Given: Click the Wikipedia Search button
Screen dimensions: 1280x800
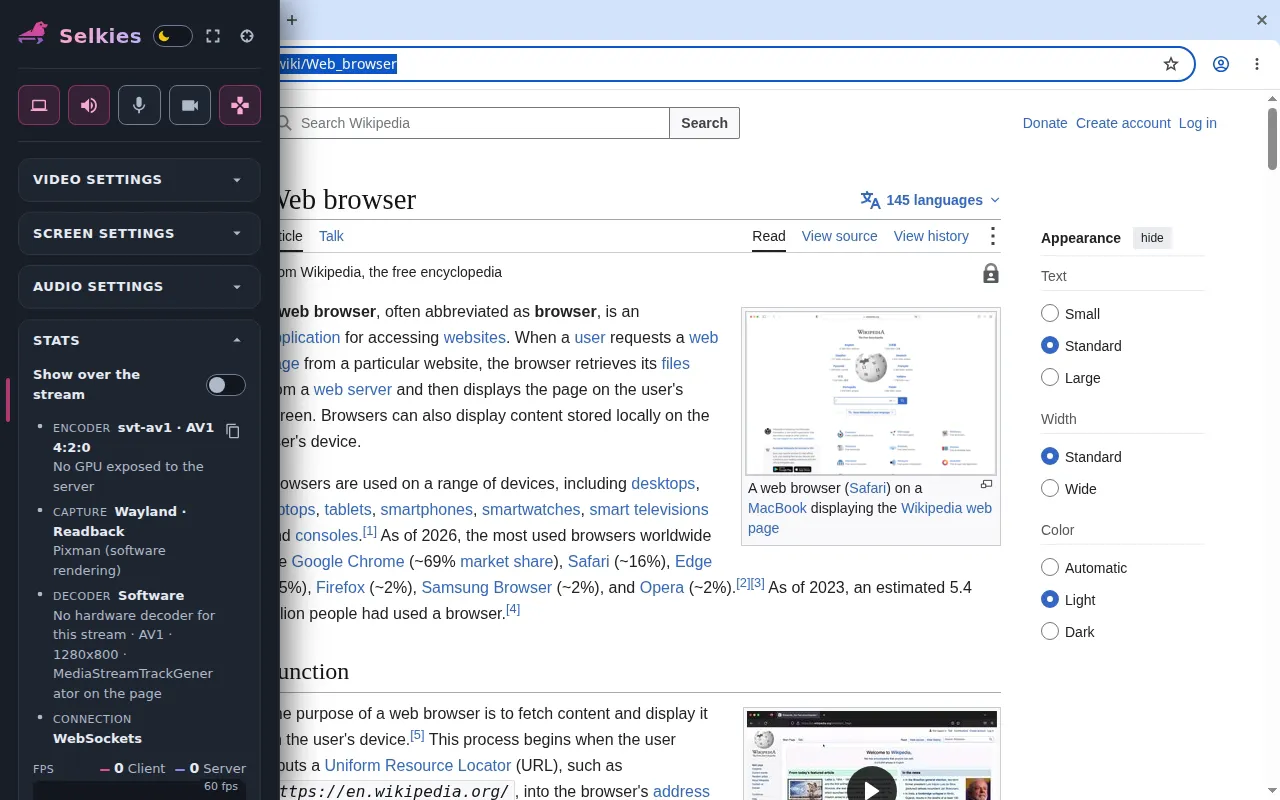Looking at the screenshot, I should [705, 123].
